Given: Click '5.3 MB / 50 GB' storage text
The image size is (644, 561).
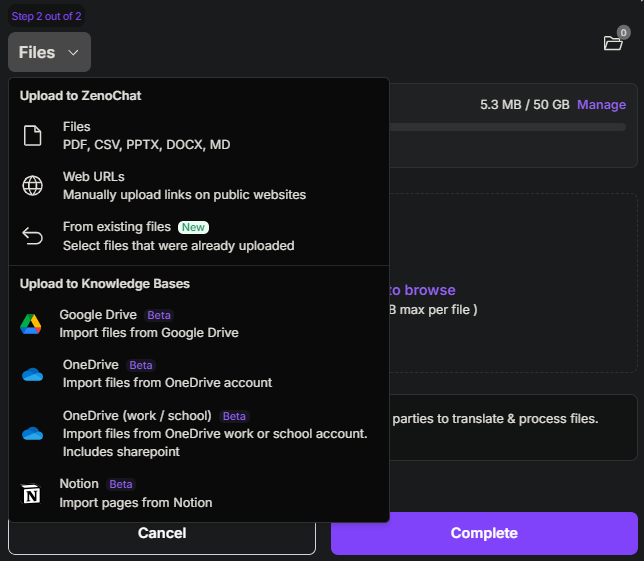Looking at the screenshot, I should tap(524, 105).
